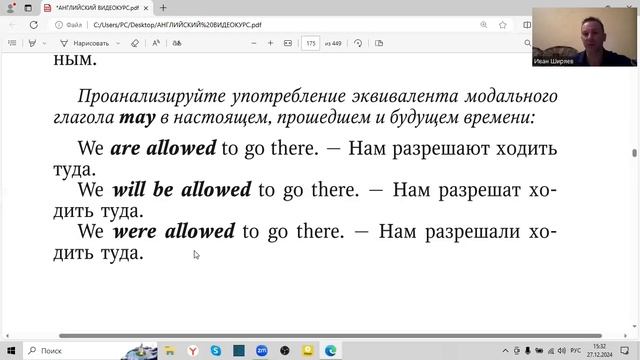Viewport: 640px width, 360px height.
Task: Open Zoom from the taskbar
Action: [x=262, y=351]
